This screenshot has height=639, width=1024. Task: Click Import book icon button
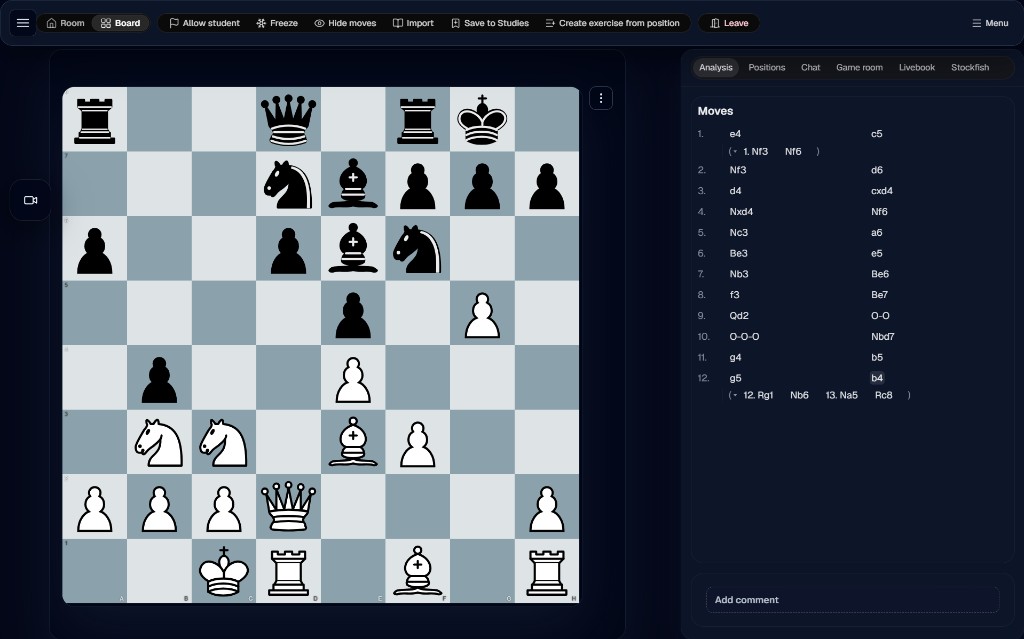(x=413, y=23)
